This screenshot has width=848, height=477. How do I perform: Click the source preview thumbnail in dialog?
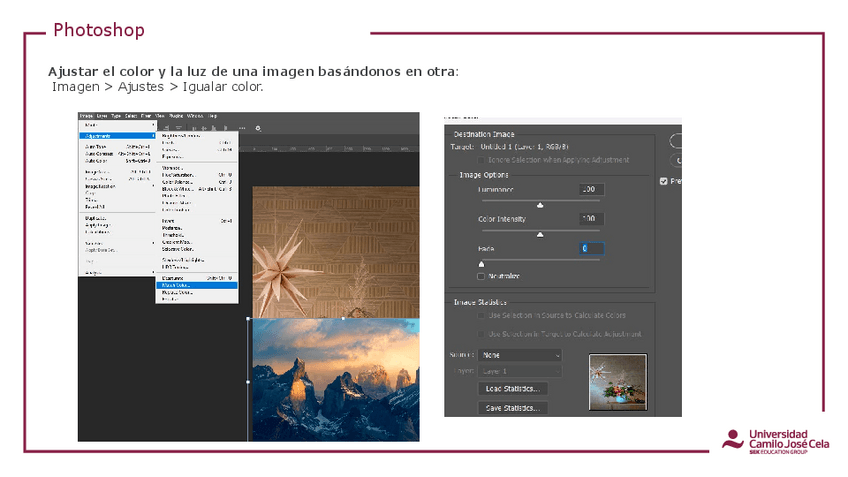[x=618, y=382]
